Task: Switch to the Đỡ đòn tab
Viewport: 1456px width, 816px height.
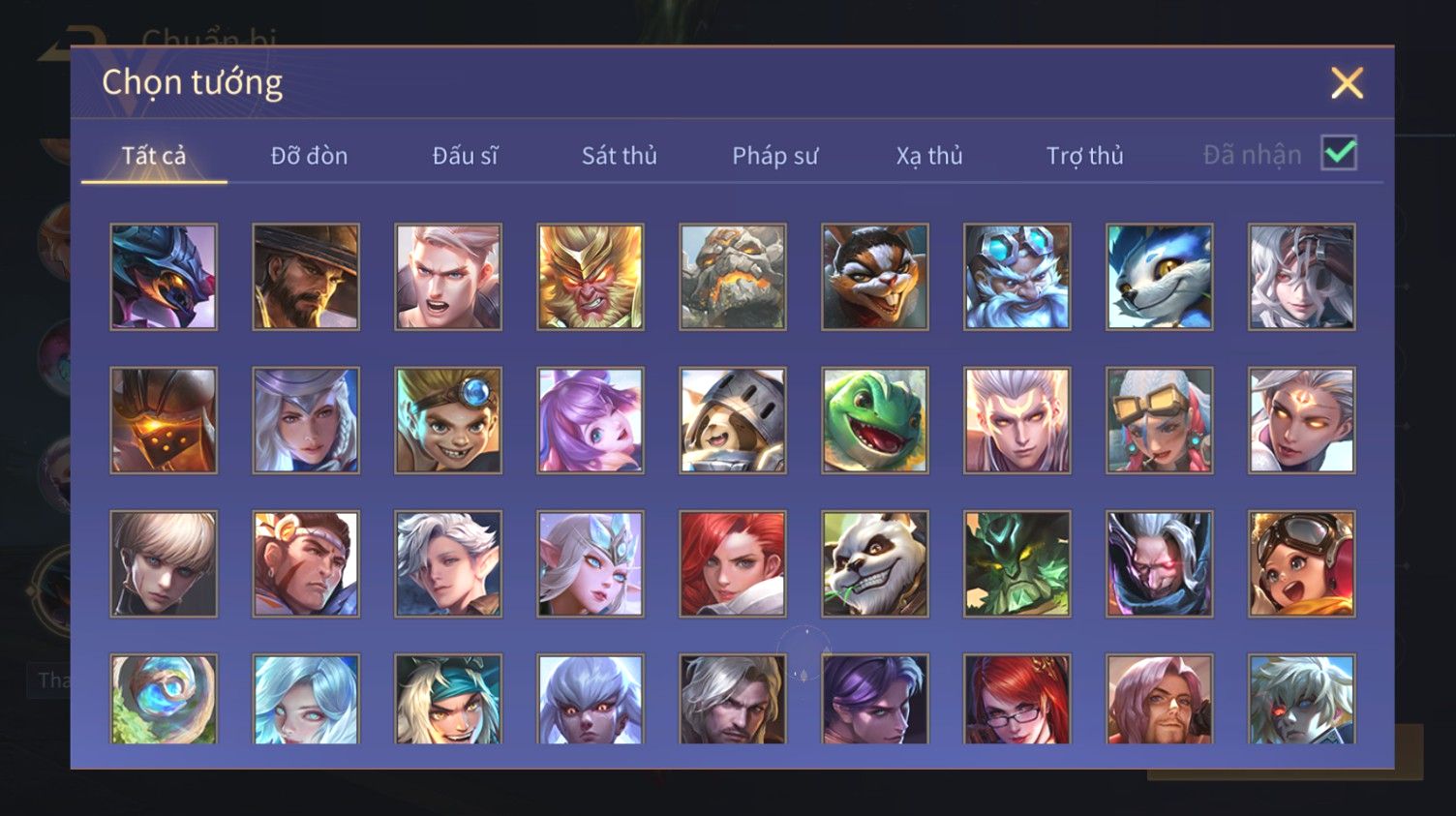Action: pos(309,155)
